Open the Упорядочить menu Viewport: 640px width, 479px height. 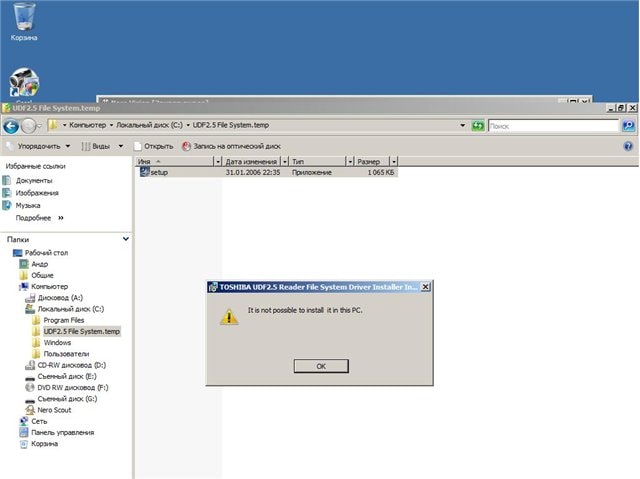point(39,146)
